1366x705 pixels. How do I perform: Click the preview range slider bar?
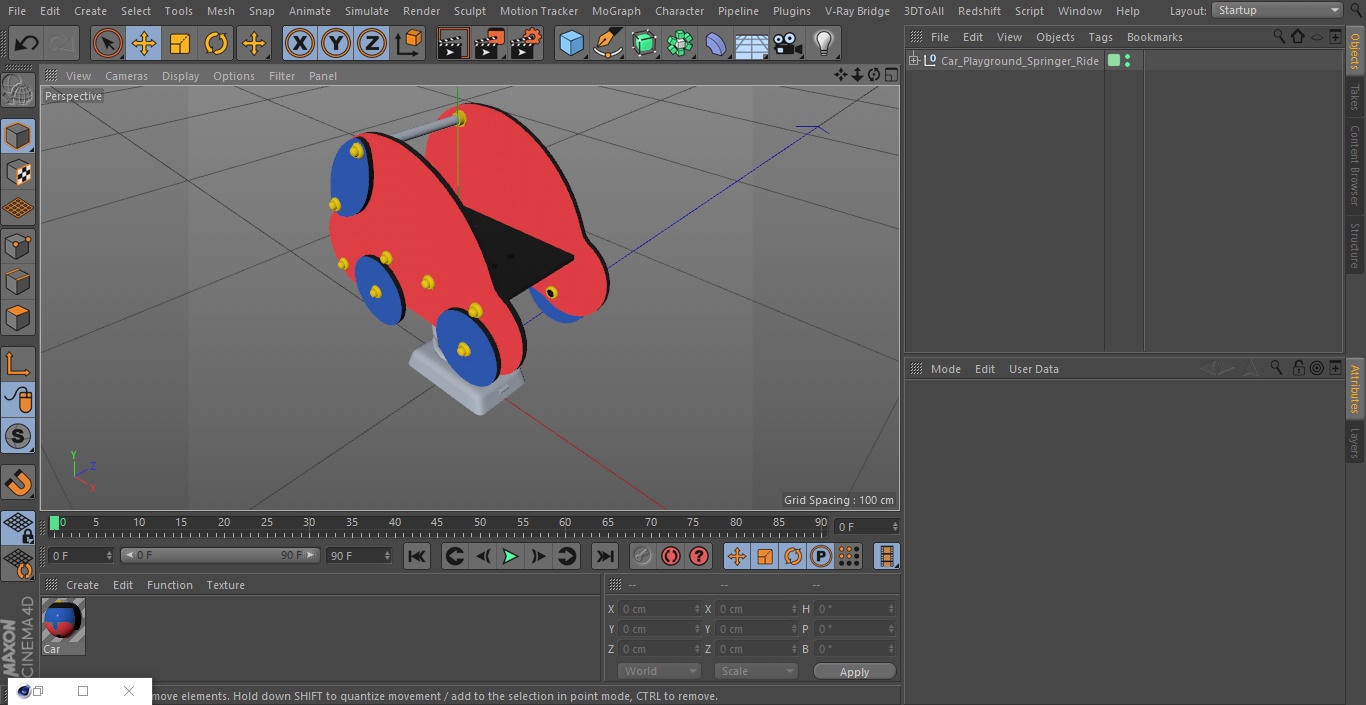[x=220, y=555]
